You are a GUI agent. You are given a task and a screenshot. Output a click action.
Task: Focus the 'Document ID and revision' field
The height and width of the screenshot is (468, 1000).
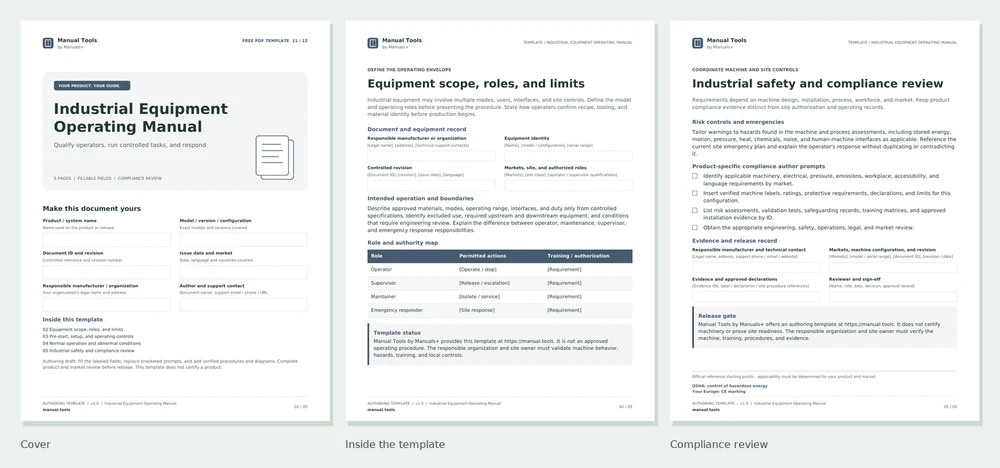click(107, 272)
